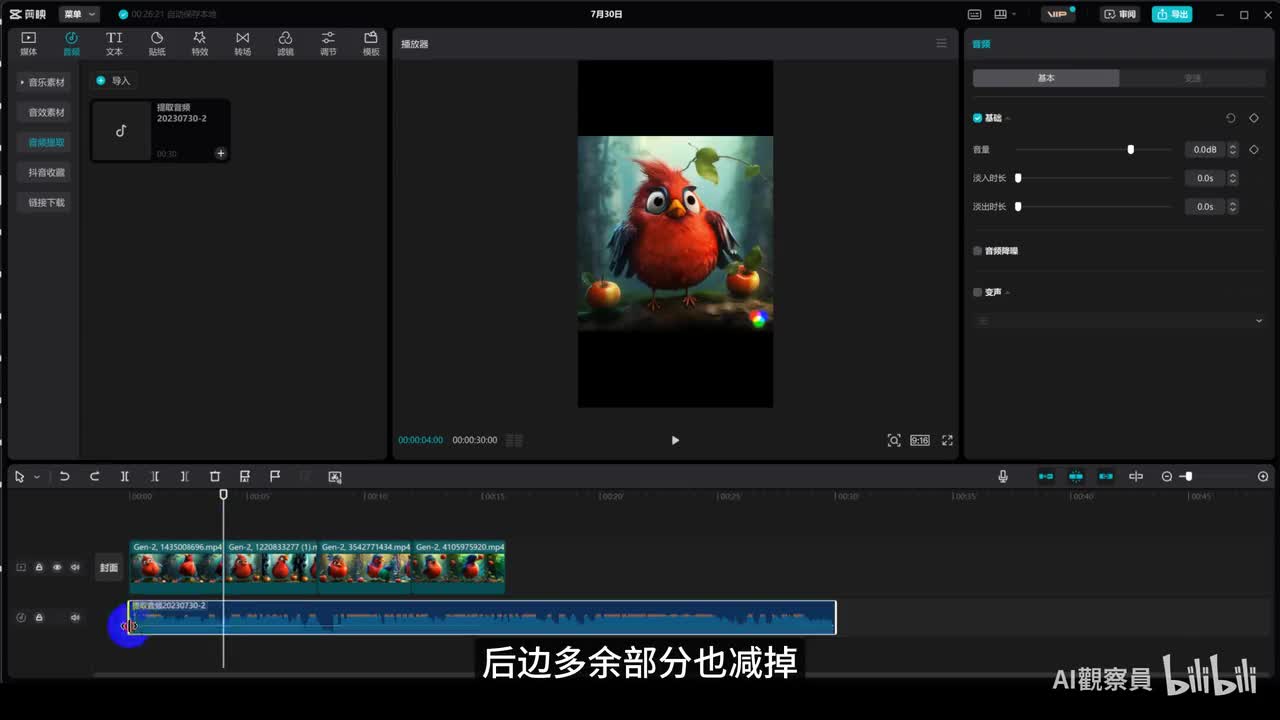Image resolution: width=1280 pixels, height=720 pixels.
Task: Add extracted audio with plus icon
Action: (x=221, y=153)
